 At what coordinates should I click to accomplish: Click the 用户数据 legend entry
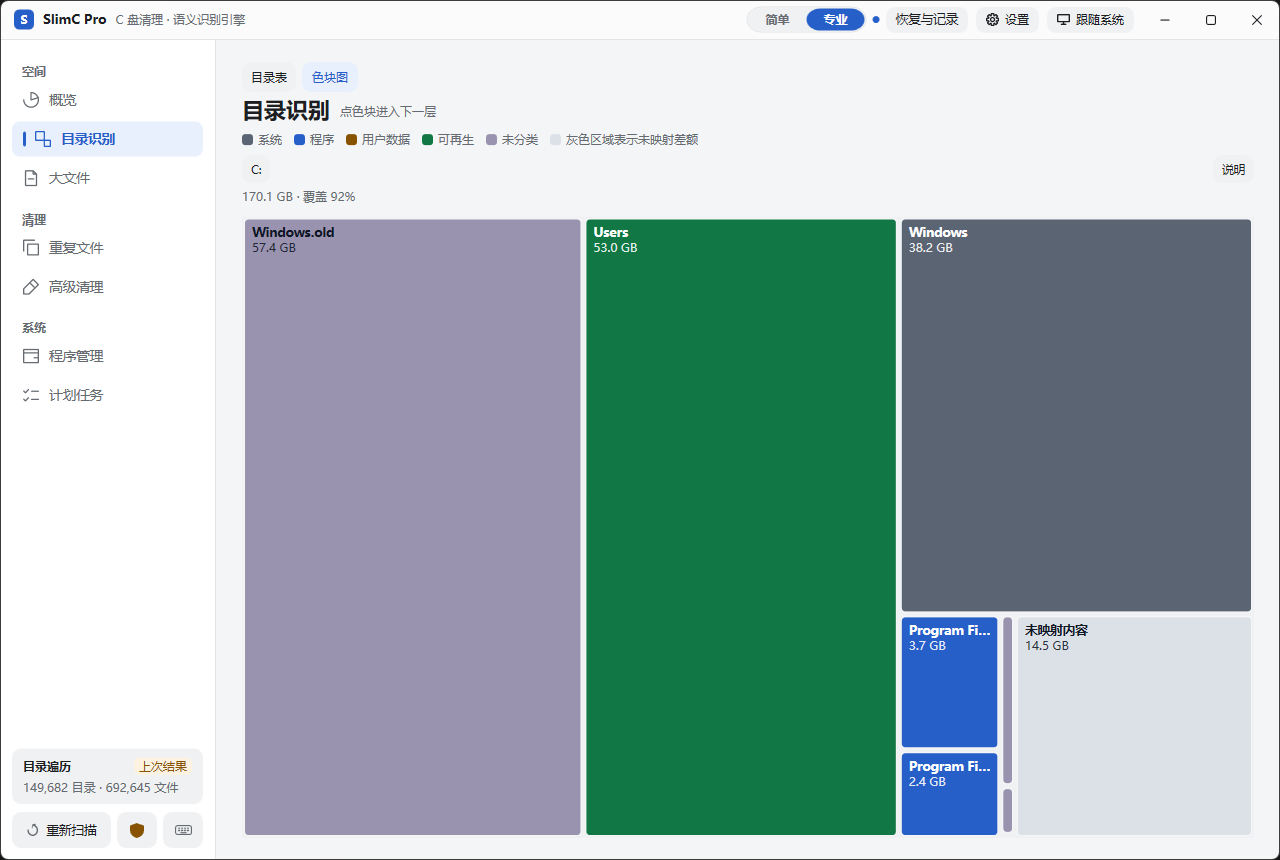(378, 140)
